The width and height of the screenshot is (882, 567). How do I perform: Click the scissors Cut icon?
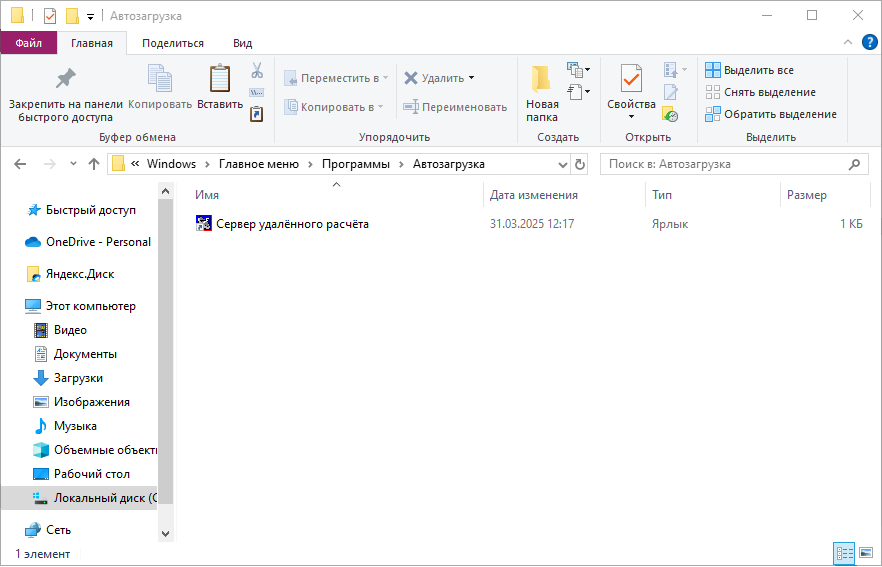tap(257, 71)
